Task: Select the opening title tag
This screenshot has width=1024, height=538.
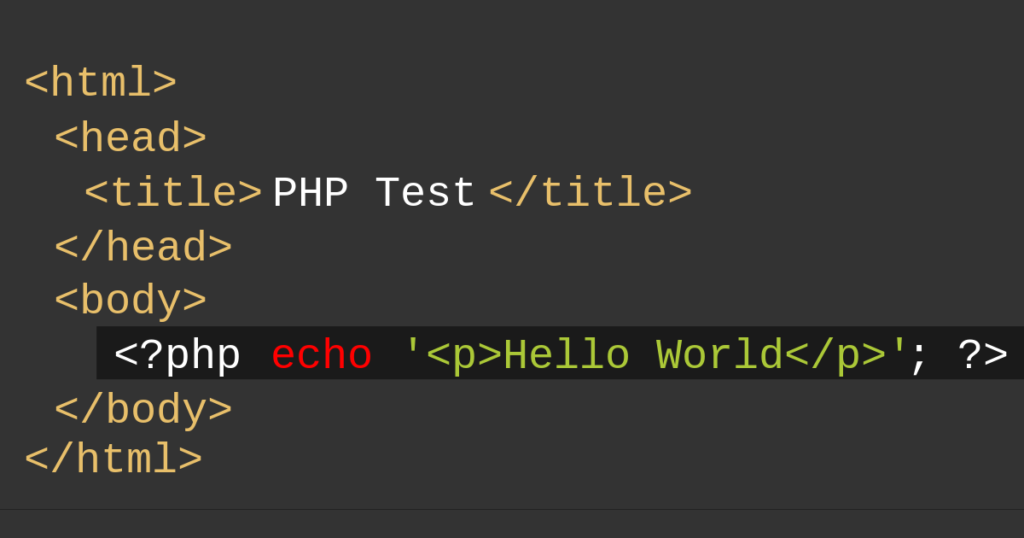Action: click(x=173, y=192)
